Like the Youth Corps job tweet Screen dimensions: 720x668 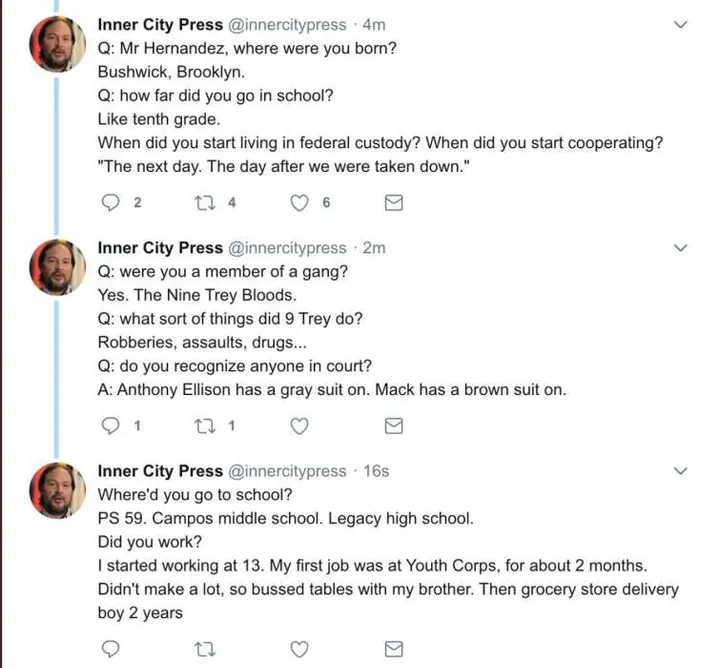coord(299,649)
